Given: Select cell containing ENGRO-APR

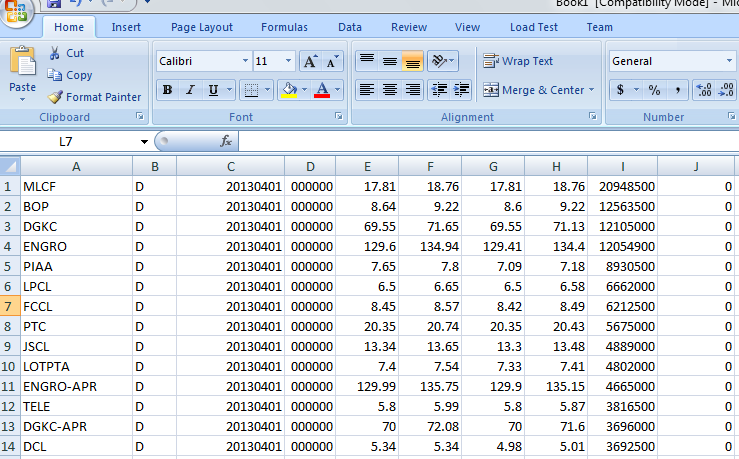Looking at the screenshot, I should [x=60, y=386].
